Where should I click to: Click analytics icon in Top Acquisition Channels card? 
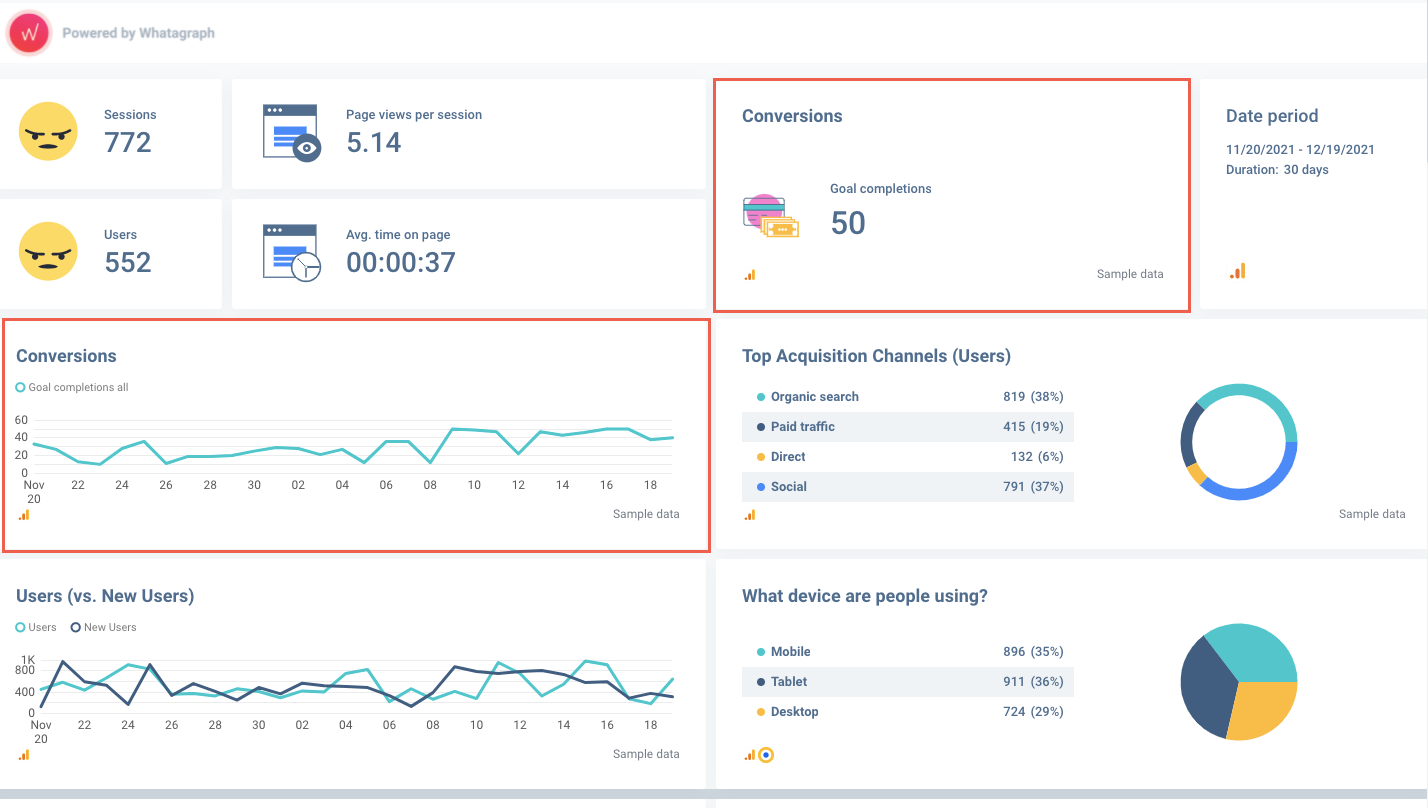[x=750, y=514]
